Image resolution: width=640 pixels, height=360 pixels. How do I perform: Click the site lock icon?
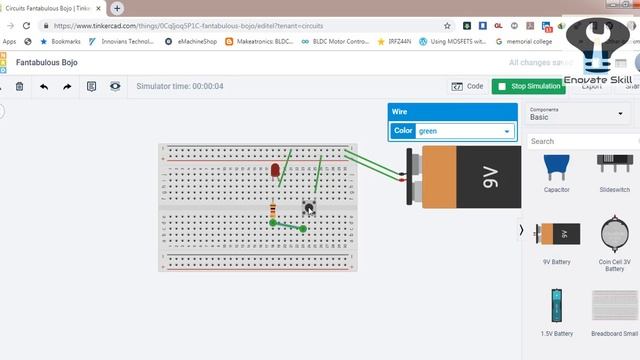pos(46,26)
